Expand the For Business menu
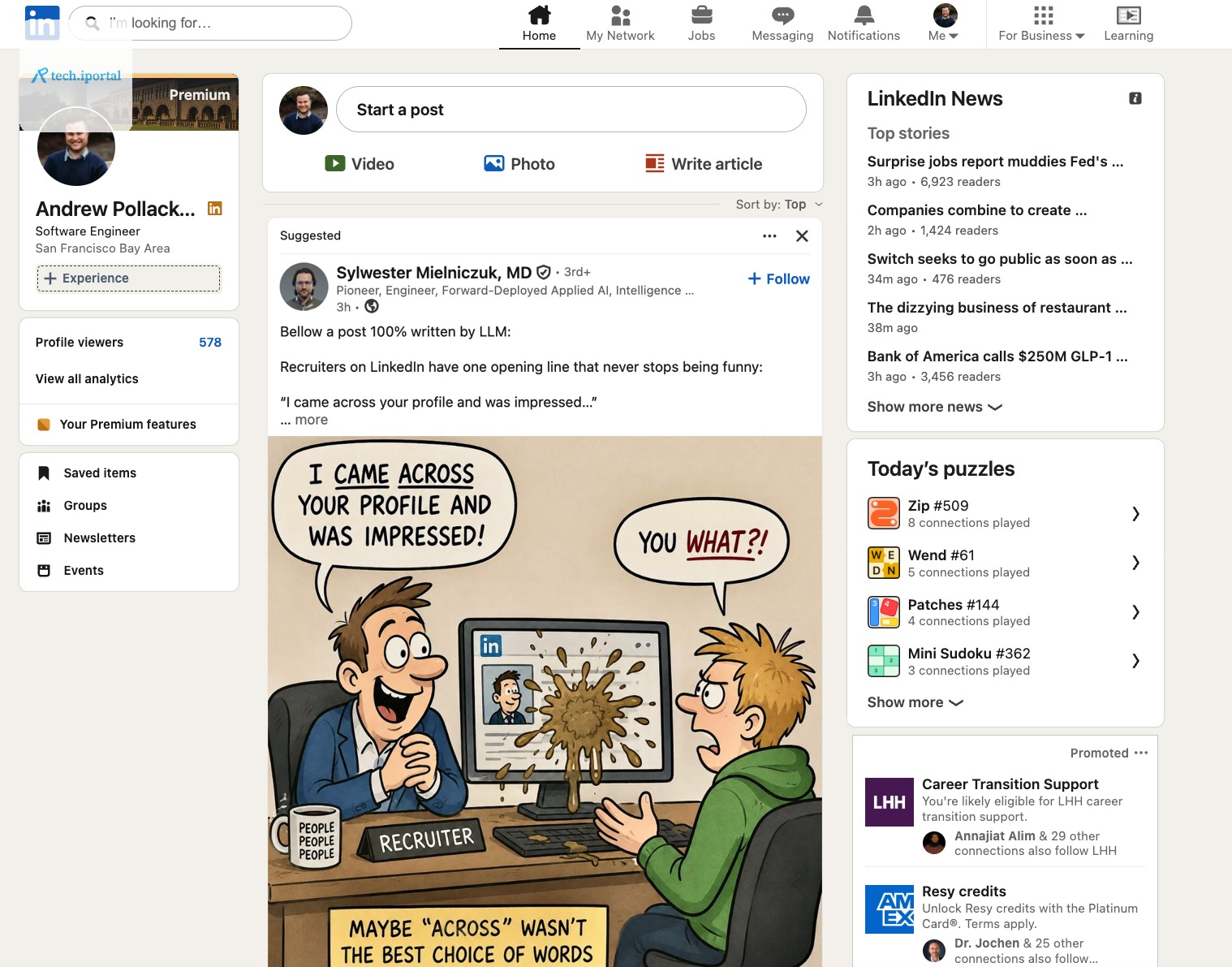The image size is (1232, 967). (1041, 24)
